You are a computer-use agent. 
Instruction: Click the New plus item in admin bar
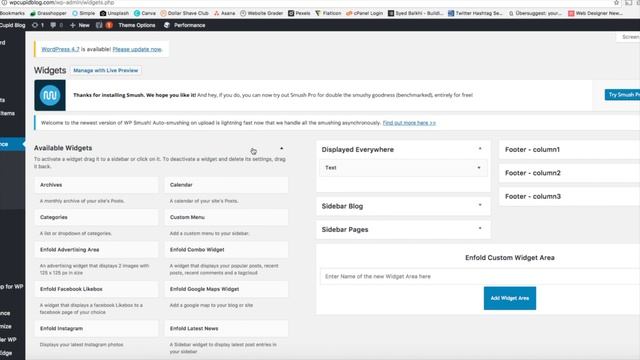coord(80,25)
